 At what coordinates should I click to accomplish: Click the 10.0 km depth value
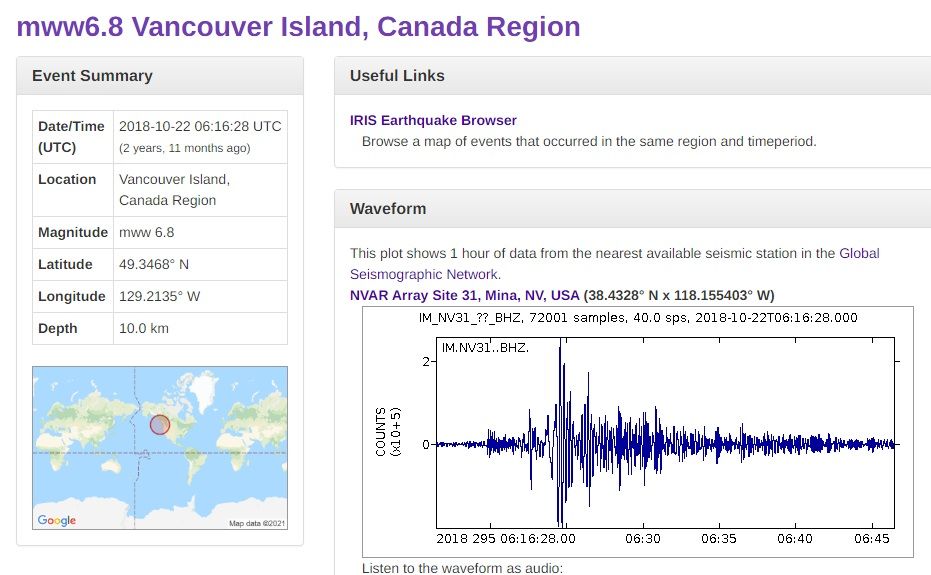click(146, 328)
